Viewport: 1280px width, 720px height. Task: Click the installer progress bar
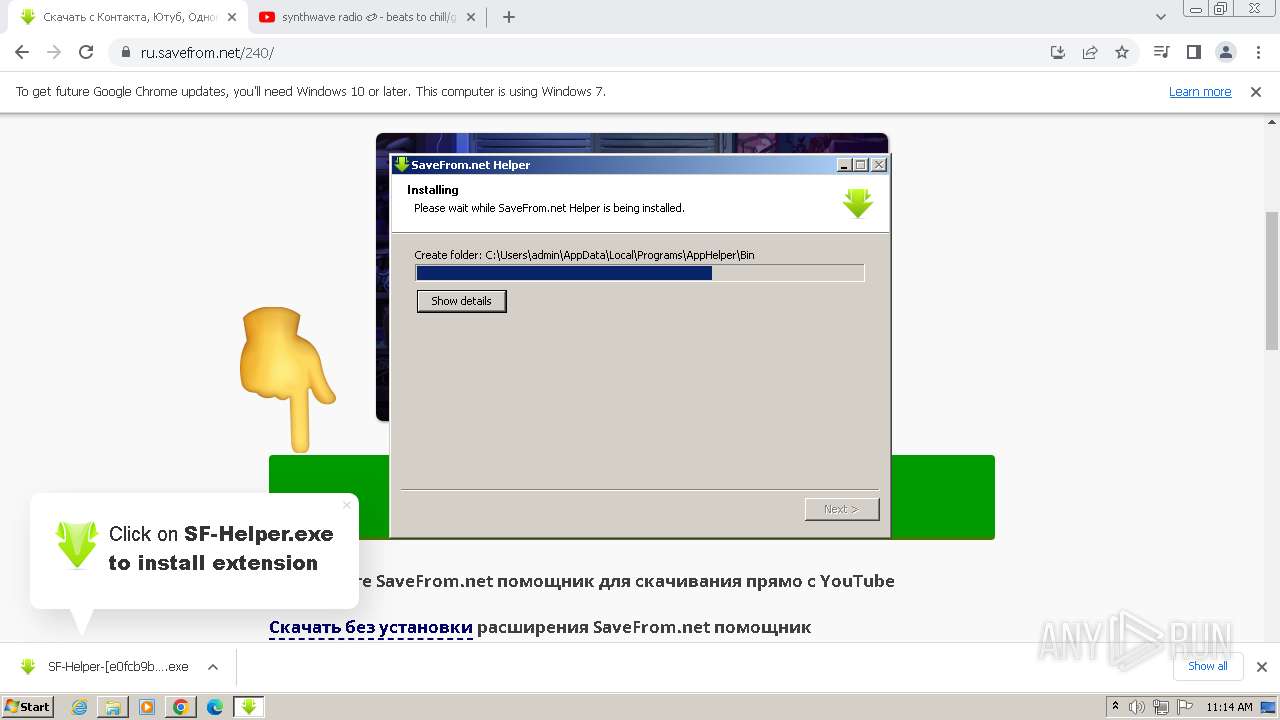click(640, 273)
